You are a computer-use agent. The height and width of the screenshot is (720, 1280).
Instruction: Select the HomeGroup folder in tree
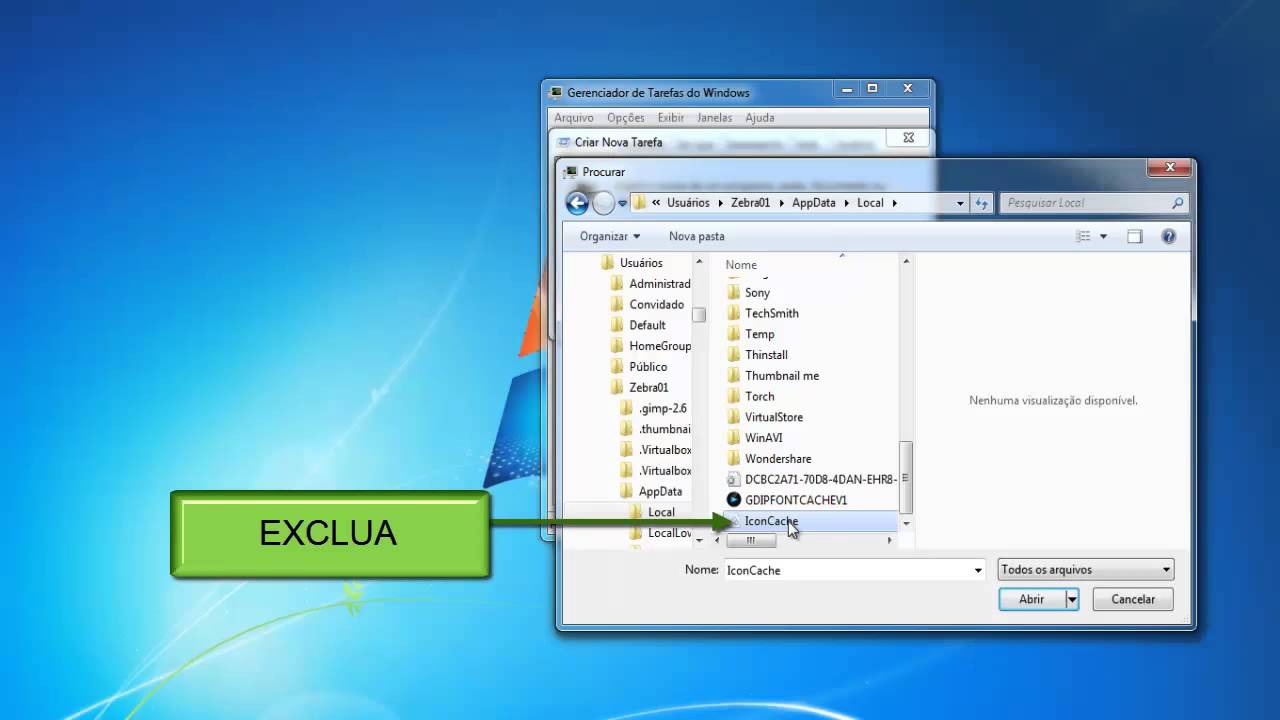(x=660, y=347)
